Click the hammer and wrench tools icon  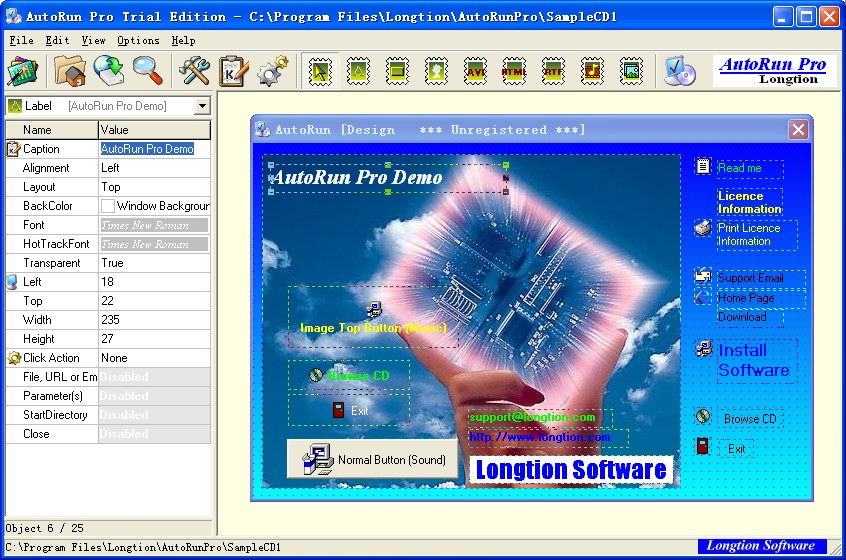tap(194, 71)
